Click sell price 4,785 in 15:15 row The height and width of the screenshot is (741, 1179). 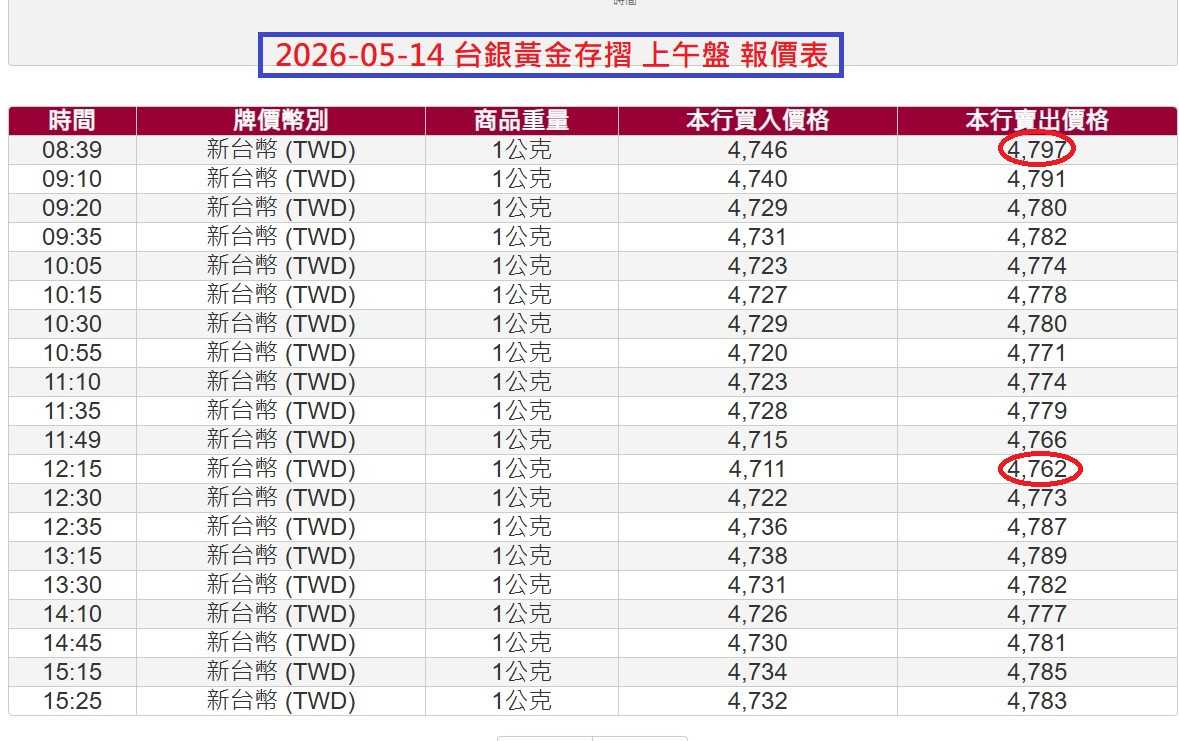(x=1037, y=672)
